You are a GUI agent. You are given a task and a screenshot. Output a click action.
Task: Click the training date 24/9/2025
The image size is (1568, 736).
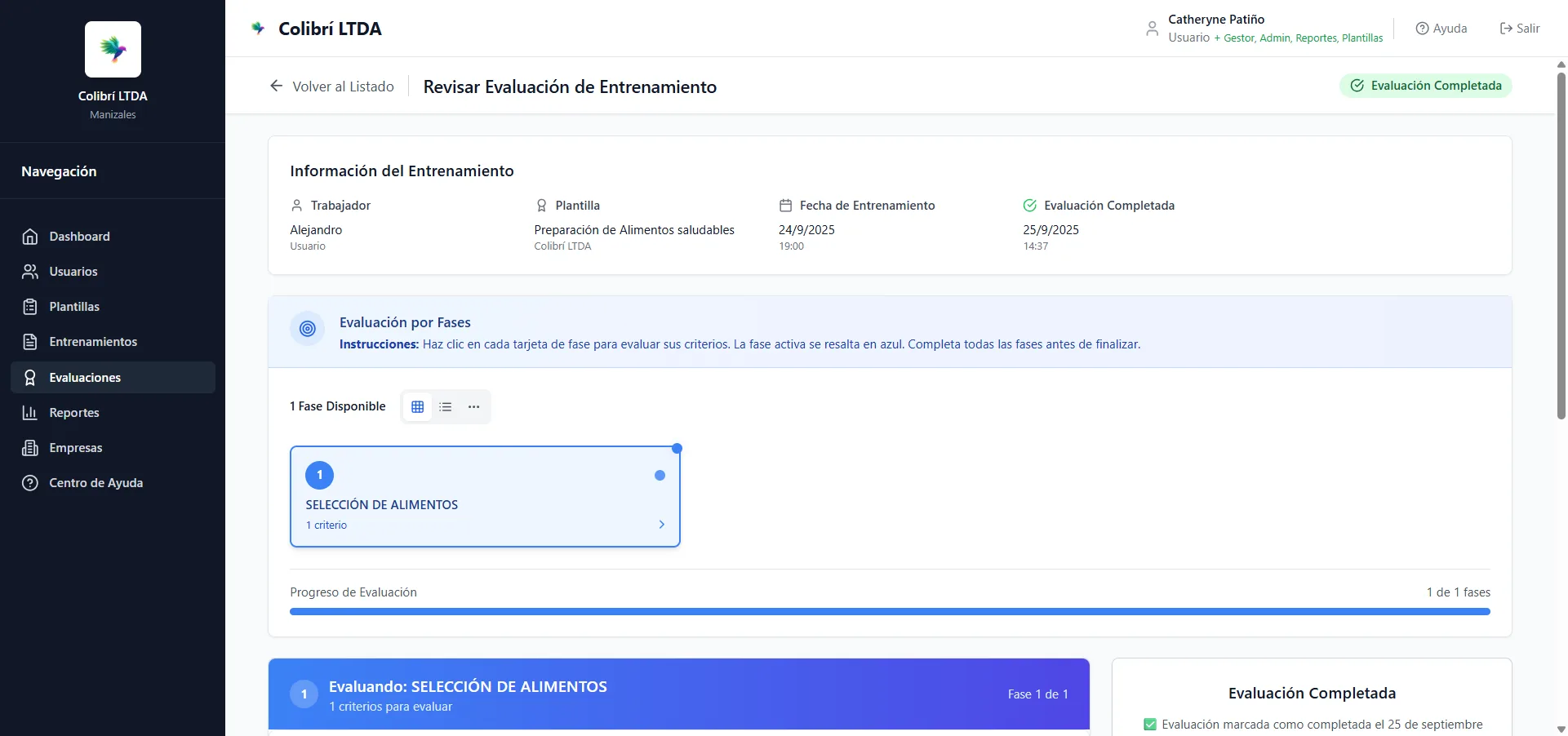pos(806,230)
